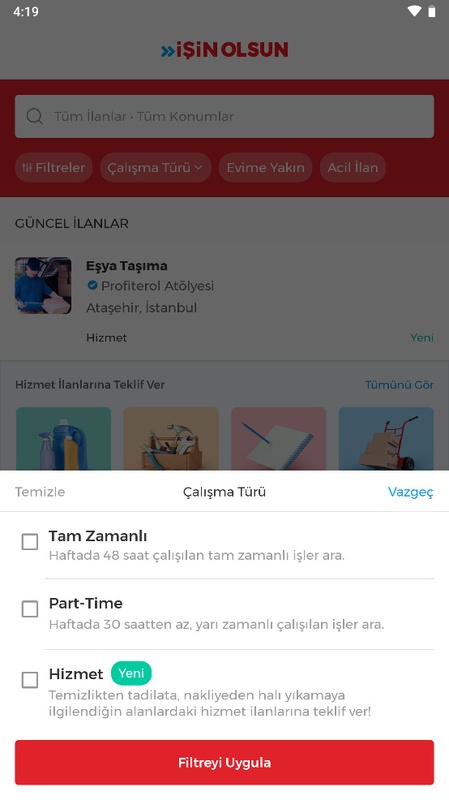Open the Tümünü Gör link

pyautogui.click(x=400, y=385)
